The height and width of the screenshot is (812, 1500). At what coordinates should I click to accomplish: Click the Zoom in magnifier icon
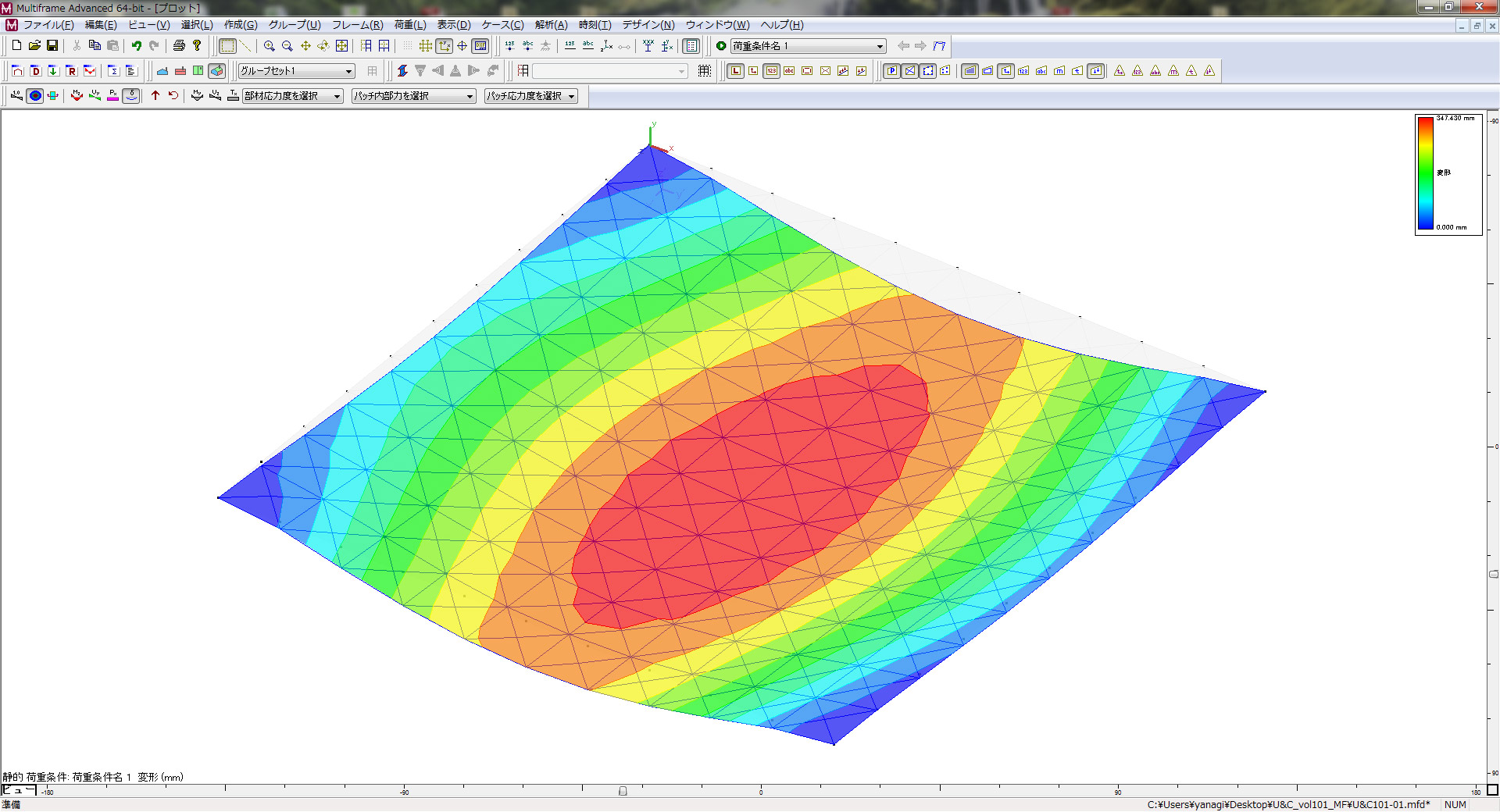tap(270, 46)
